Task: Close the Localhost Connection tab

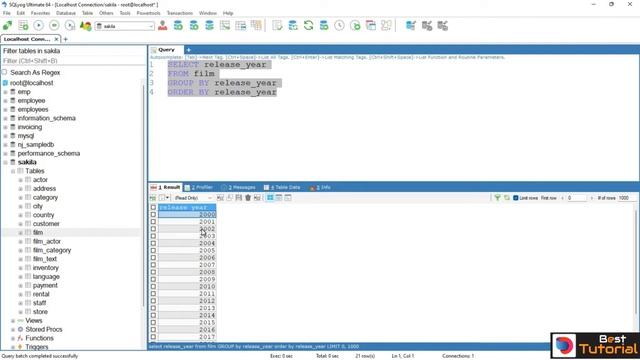Action: [56, 39]
